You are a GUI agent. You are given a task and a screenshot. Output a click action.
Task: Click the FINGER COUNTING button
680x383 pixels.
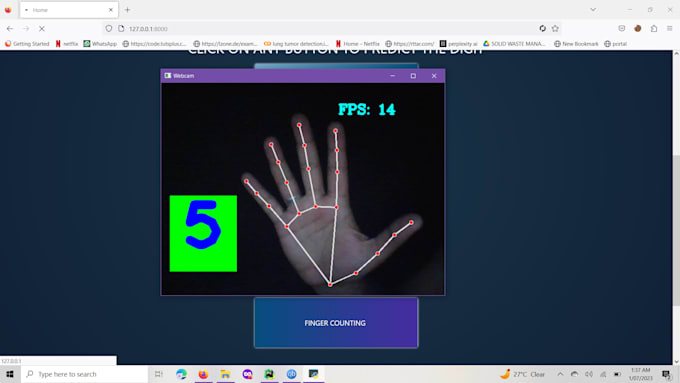click(x=336, y=323)
